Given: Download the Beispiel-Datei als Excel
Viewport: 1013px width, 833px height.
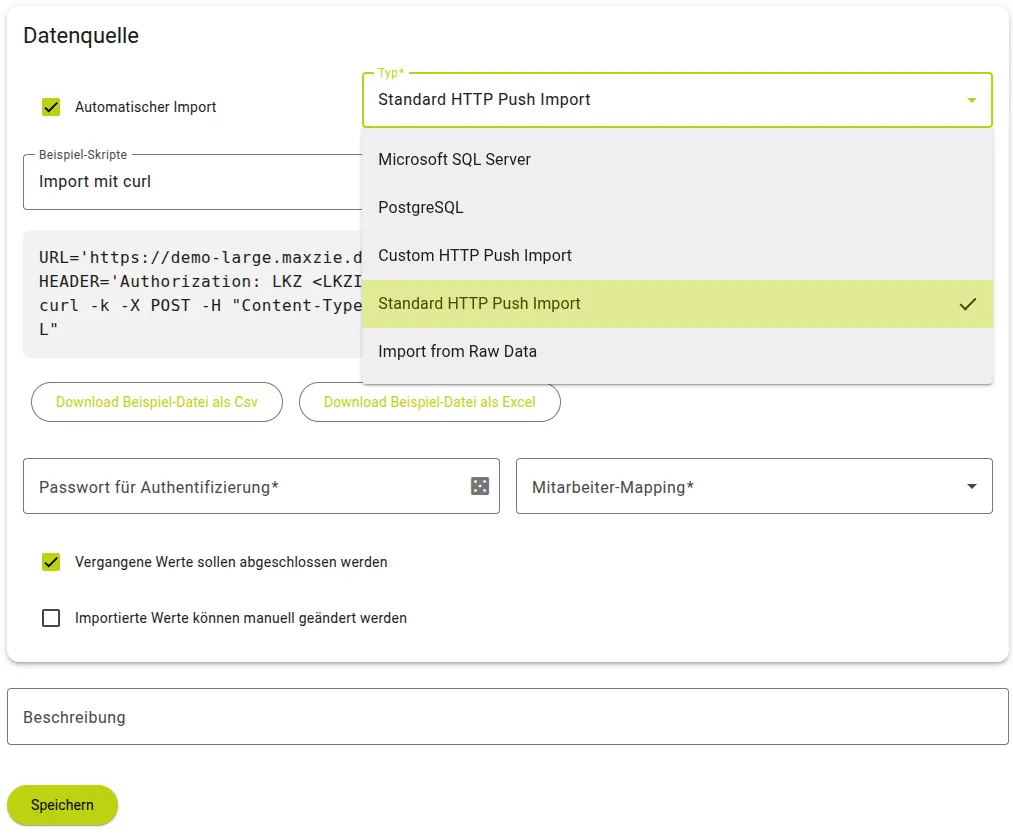Looking at the screenshot, I should click(429, 402).
